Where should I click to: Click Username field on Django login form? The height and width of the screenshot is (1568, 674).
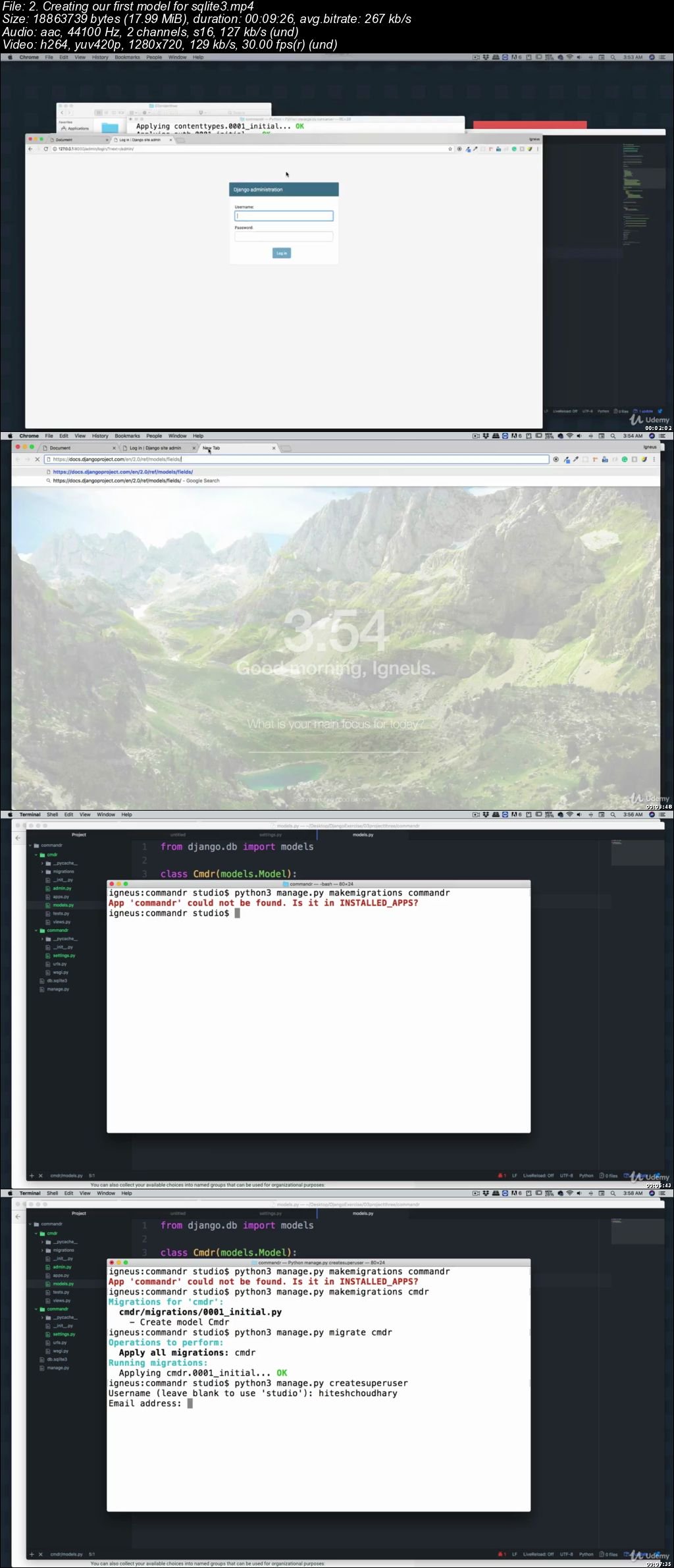click(x=284, y=215)
